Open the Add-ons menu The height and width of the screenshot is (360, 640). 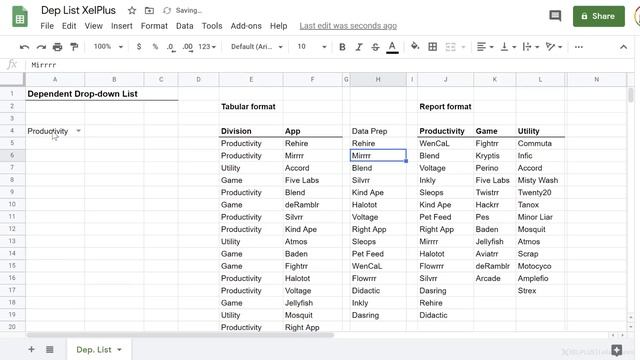(x=246, y=26)
